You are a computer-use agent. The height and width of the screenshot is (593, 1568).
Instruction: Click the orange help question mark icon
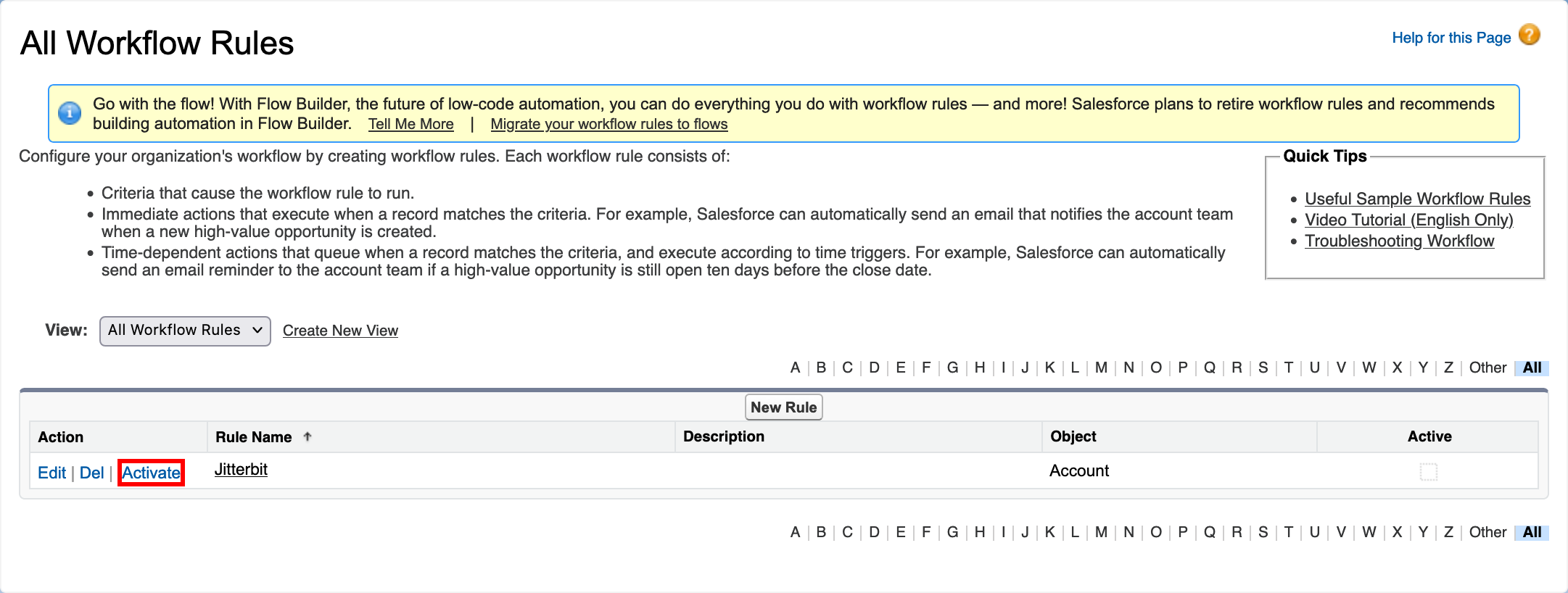click(1529, 35)
